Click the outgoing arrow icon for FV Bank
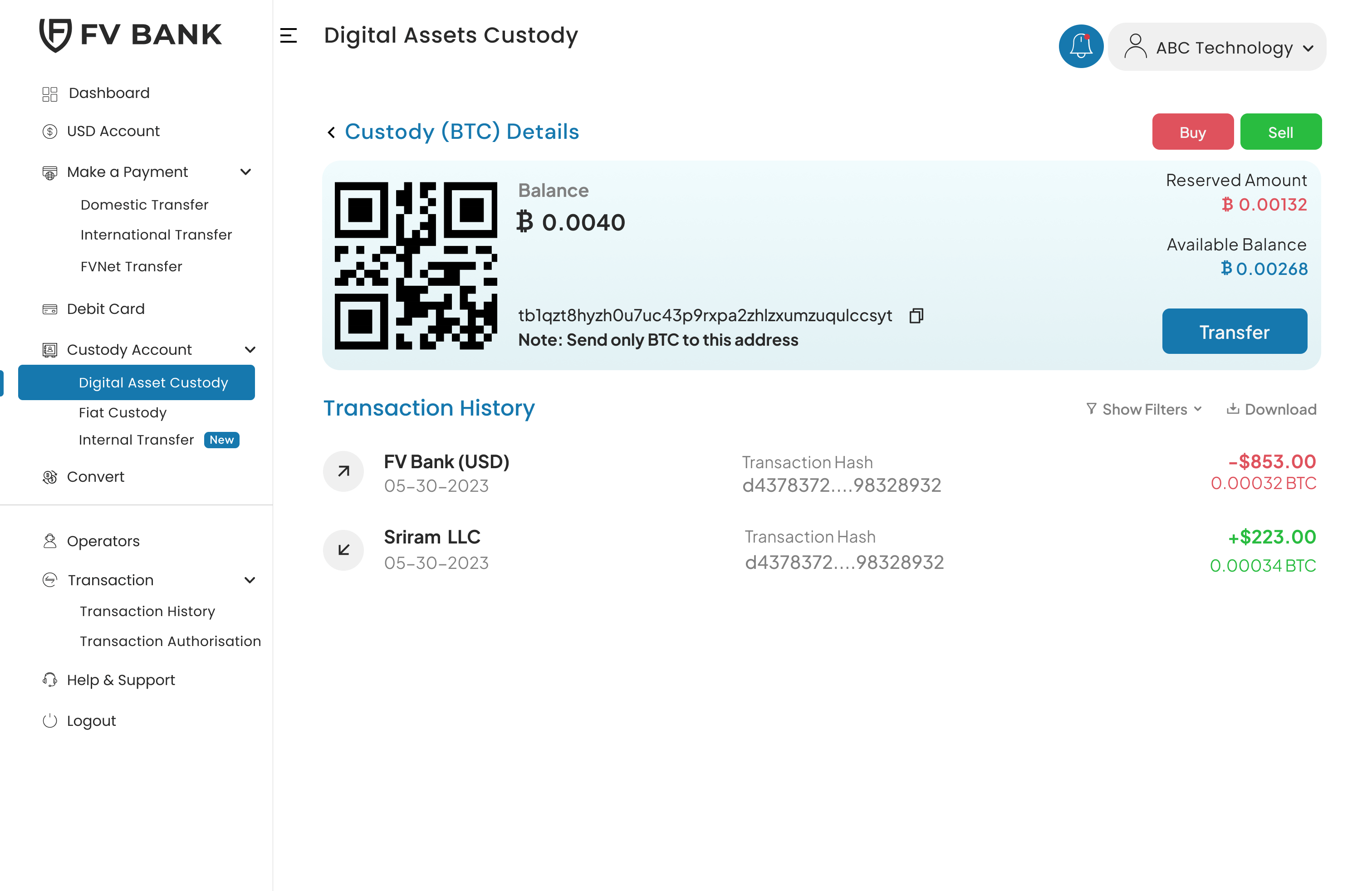Screen dimensions: 1372x891 (x=343, y=471)
